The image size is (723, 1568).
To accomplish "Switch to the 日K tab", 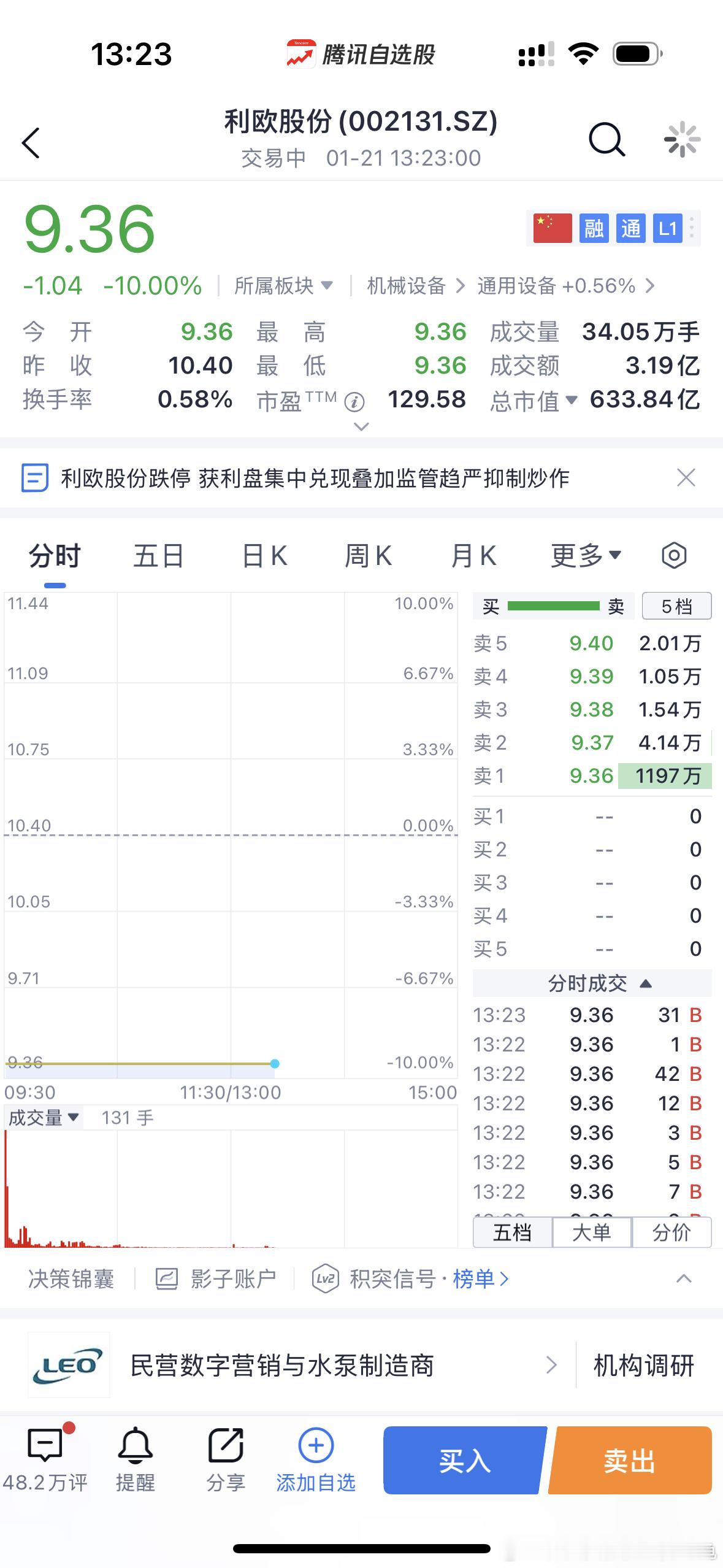I will pyautogui.click(x=264, y=556).
